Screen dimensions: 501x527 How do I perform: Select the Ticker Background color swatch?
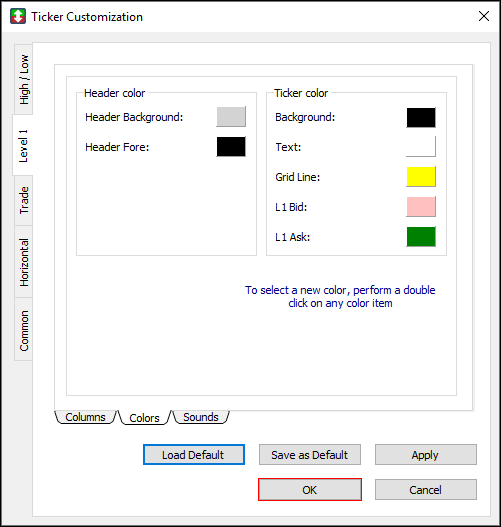(x=421, y=117)
